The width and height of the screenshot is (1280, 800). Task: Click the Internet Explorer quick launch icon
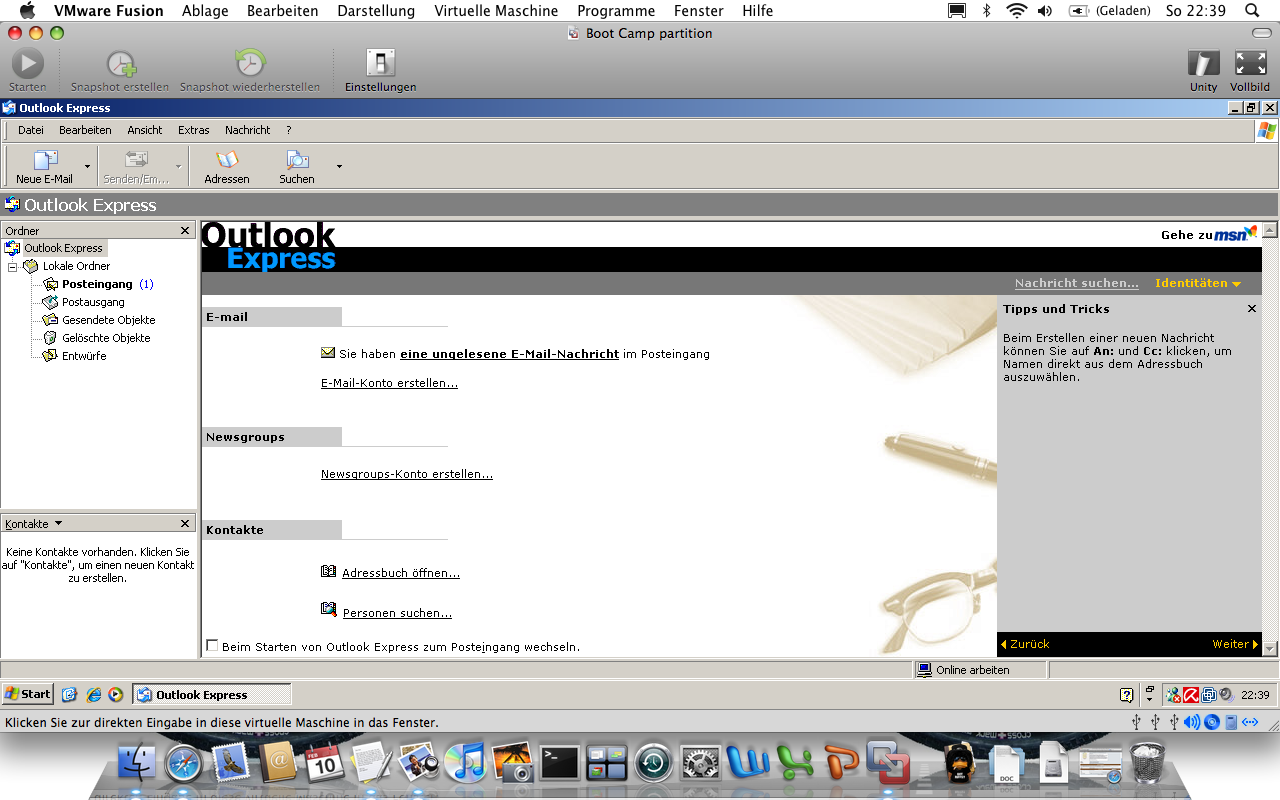click(x=94, y=694)
